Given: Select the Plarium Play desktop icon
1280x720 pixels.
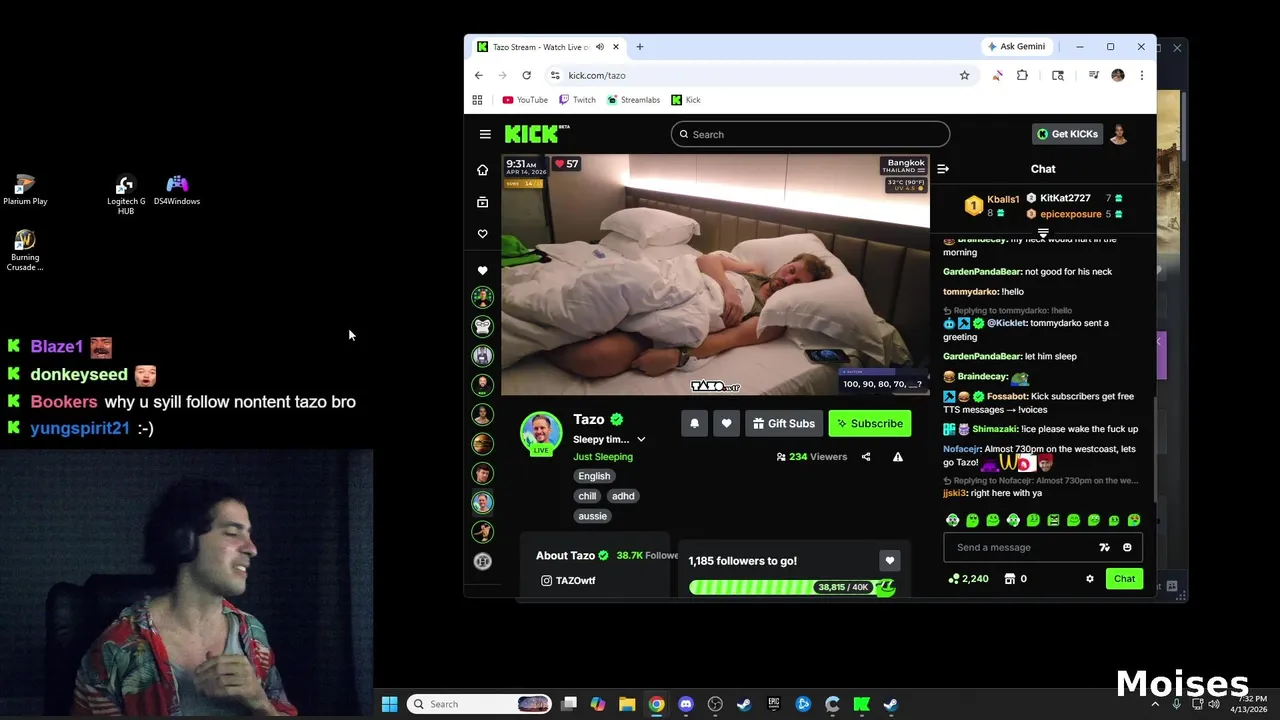Looking at the screenshot, I should point(25,190).
